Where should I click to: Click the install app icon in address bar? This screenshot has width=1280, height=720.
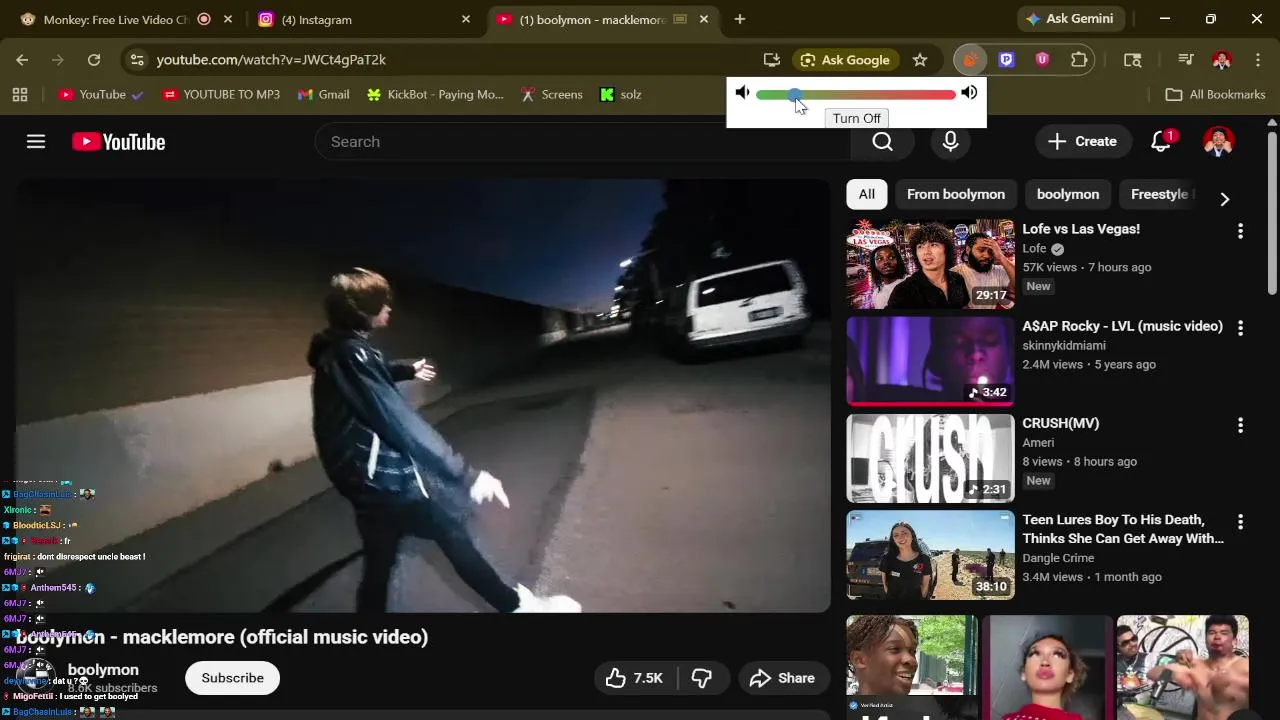pyautogui.click(x=771, y=60)
